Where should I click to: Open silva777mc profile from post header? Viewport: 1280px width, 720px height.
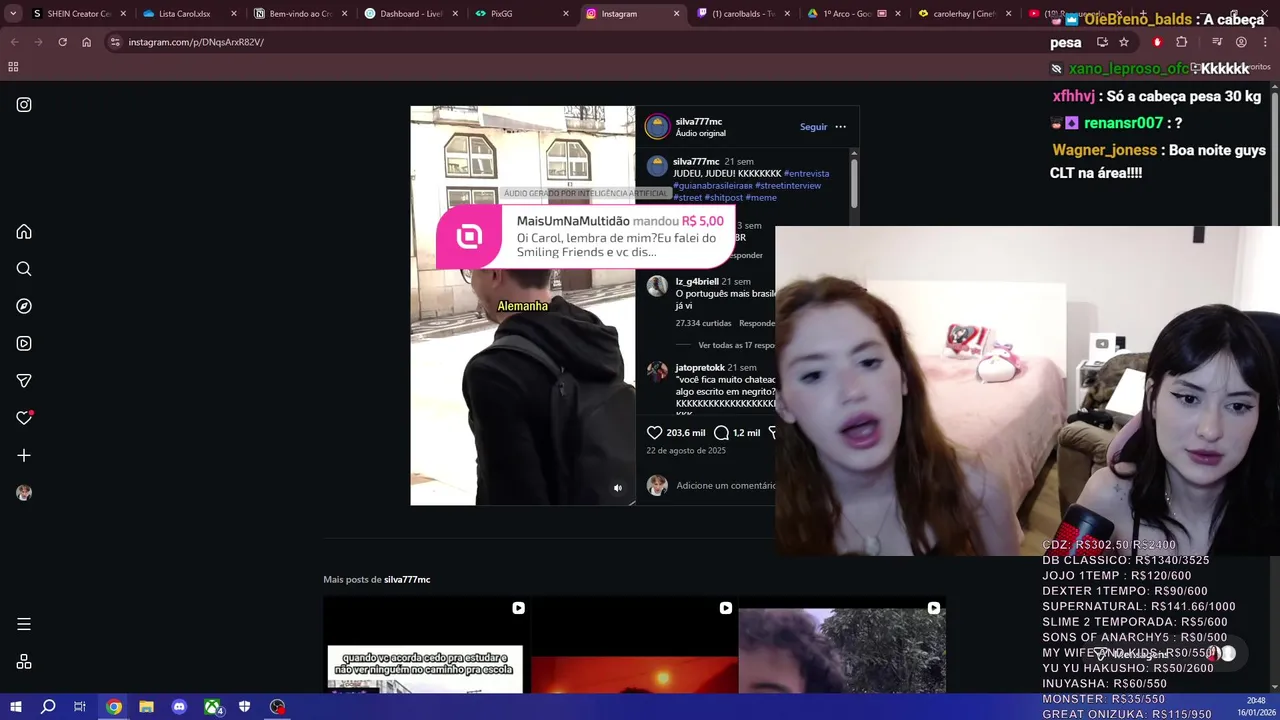click(x=698, y=121)
